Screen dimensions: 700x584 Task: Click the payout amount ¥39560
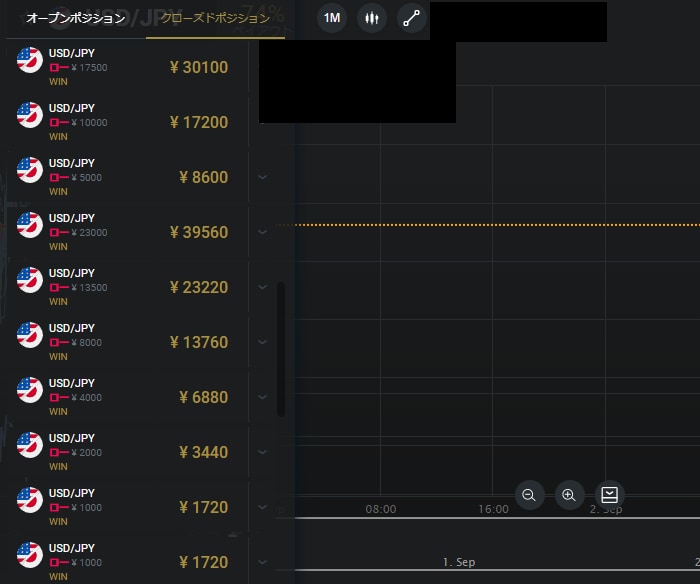coord(199,232)
